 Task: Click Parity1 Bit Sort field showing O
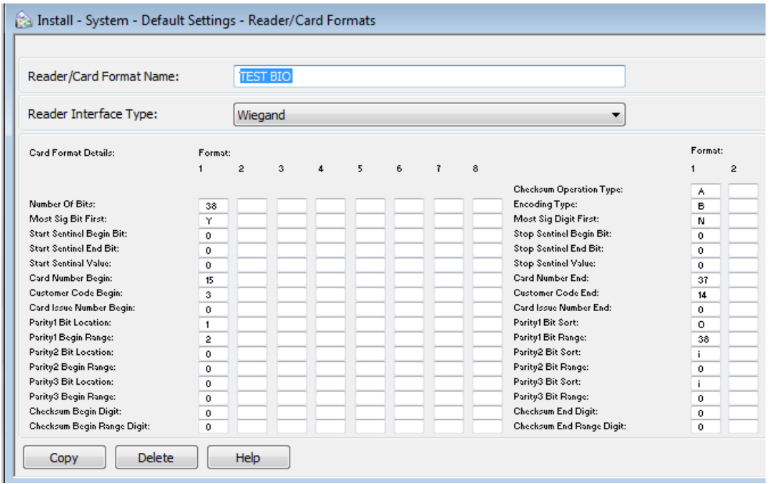point(703,324)
